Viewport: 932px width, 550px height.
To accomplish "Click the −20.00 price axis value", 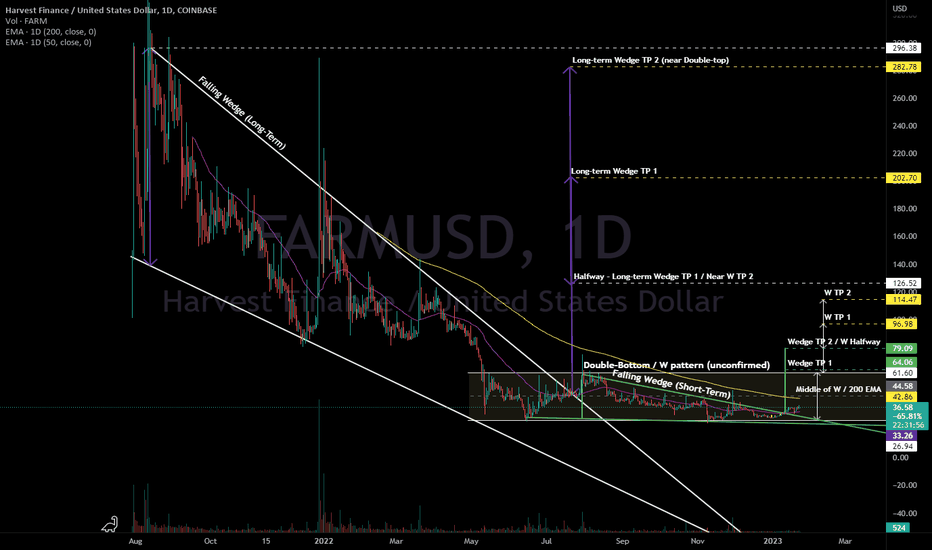I will [904, 485].
